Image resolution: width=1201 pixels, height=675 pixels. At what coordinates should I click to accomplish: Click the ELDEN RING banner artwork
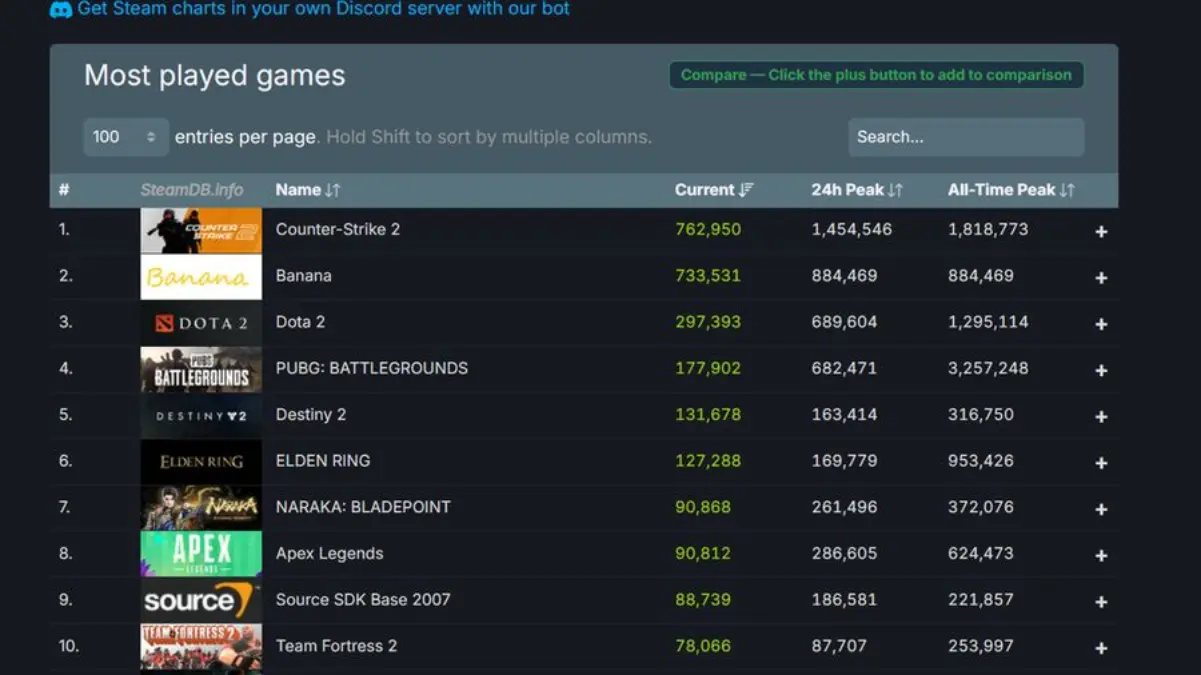[x=200, y=461]
